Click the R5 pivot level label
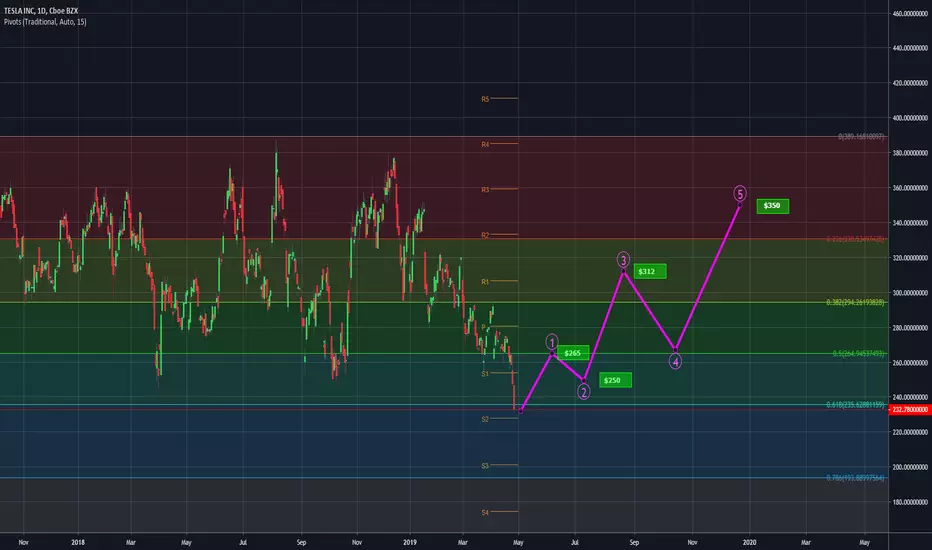 pyautogui.click(x=485, y=99)
